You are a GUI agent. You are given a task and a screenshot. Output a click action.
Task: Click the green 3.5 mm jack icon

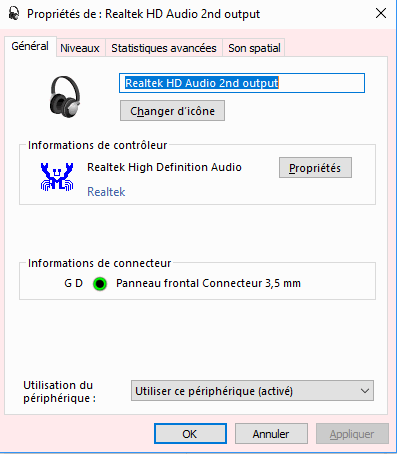[100, 284]
